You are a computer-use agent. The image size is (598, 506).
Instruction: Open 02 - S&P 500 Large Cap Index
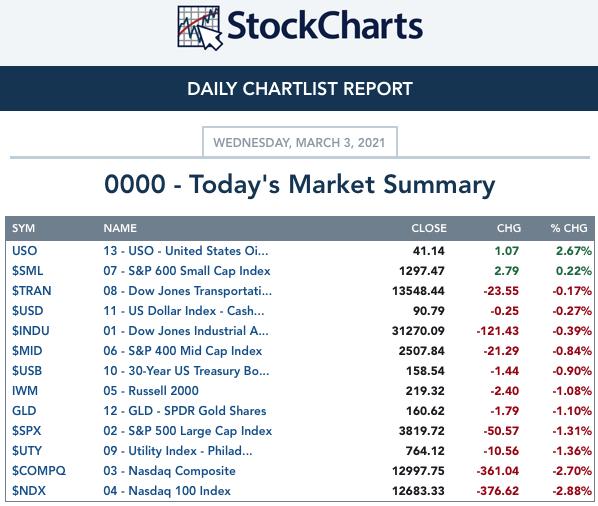(x=187, y=431)
